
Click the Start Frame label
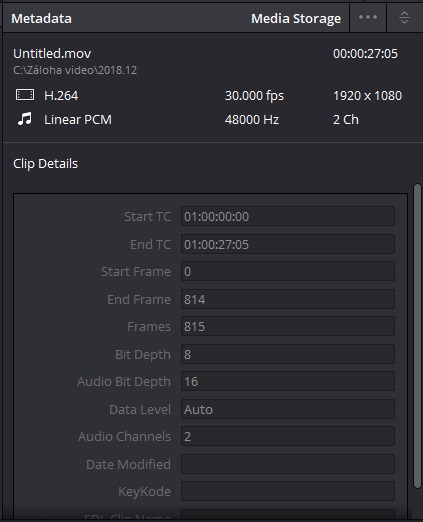tap(136, 271)
